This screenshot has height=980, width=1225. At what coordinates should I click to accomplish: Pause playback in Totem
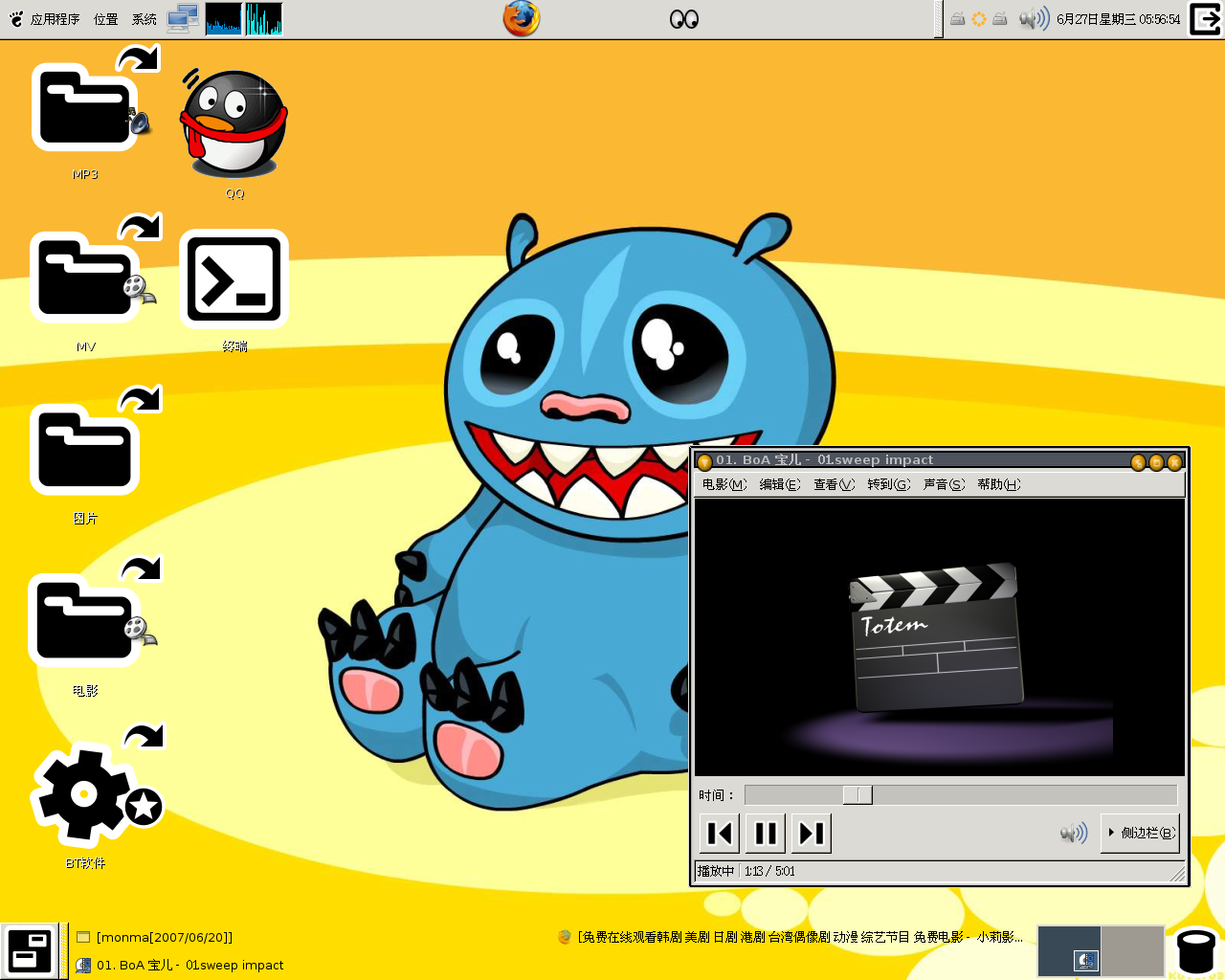point(766,833)
